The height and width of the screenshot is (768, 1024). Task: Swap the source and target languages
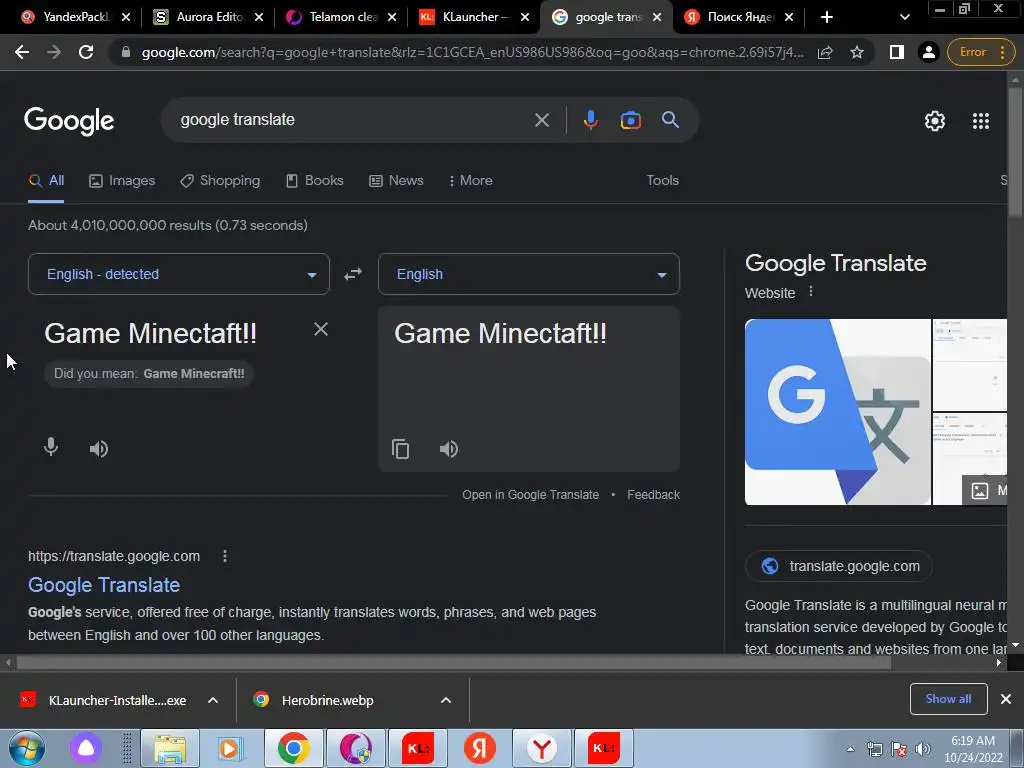pyautogui.click(x=353, y=274)
